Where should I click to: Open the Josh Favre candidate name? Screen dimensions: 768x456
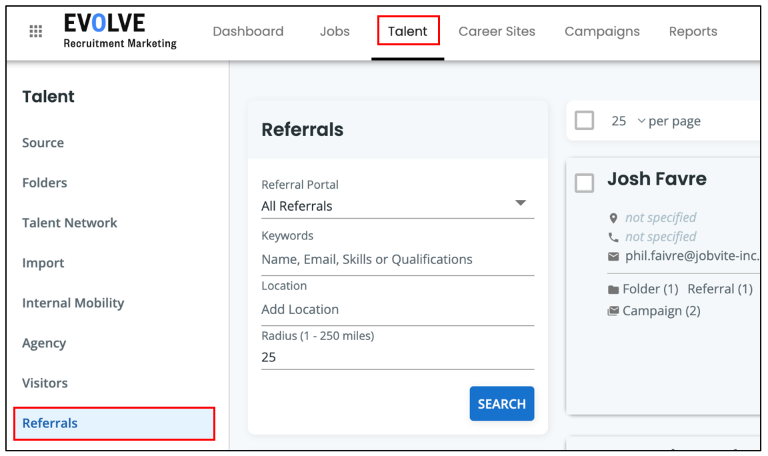coord(657,179)
